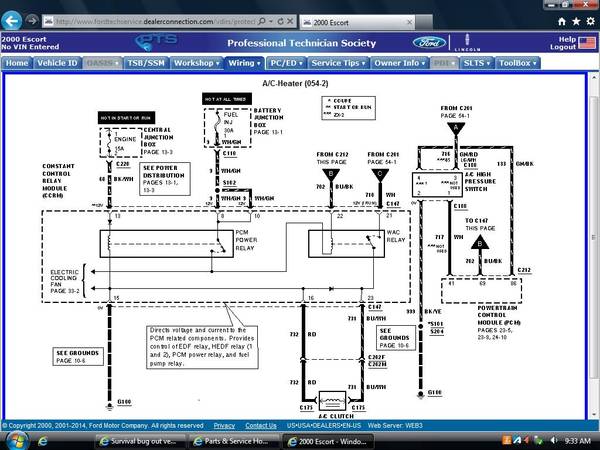The width and height of the screenshot is (600, 450).
Task: Click the PCM POWER RELAY label
Action: point(246,240)
